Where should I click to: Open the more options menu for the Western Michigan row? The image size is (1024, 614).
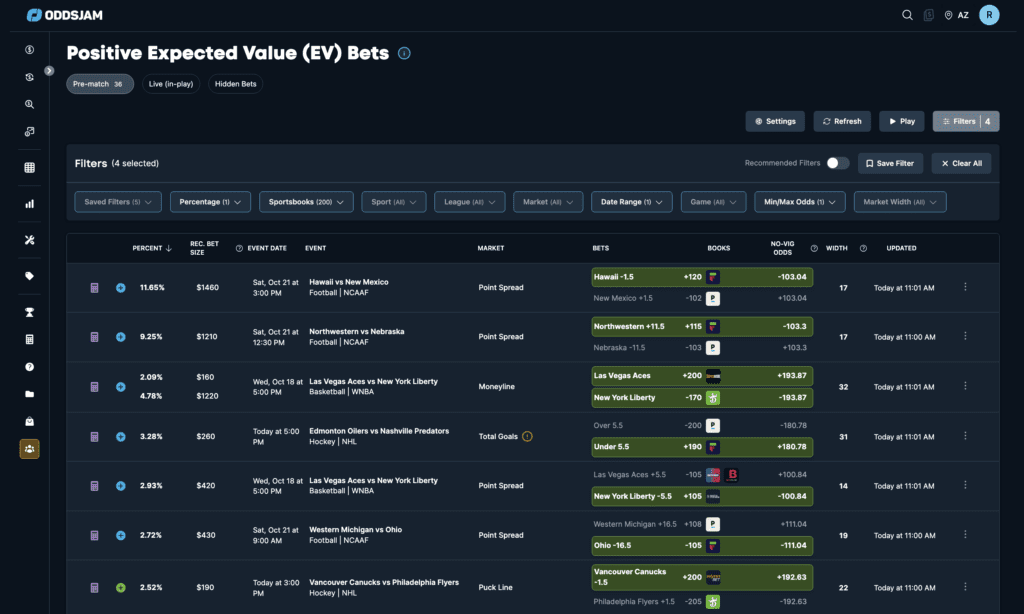point(965,535)
